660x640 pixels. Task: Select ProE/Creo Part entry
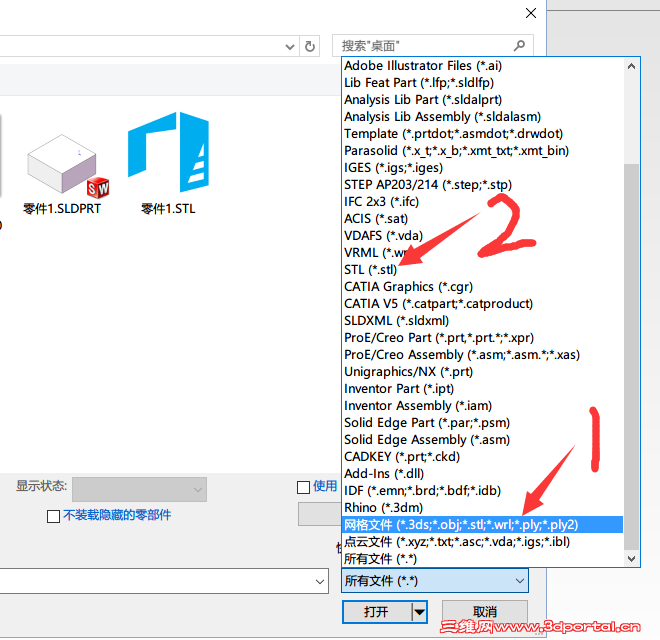[x=482, y=338]
